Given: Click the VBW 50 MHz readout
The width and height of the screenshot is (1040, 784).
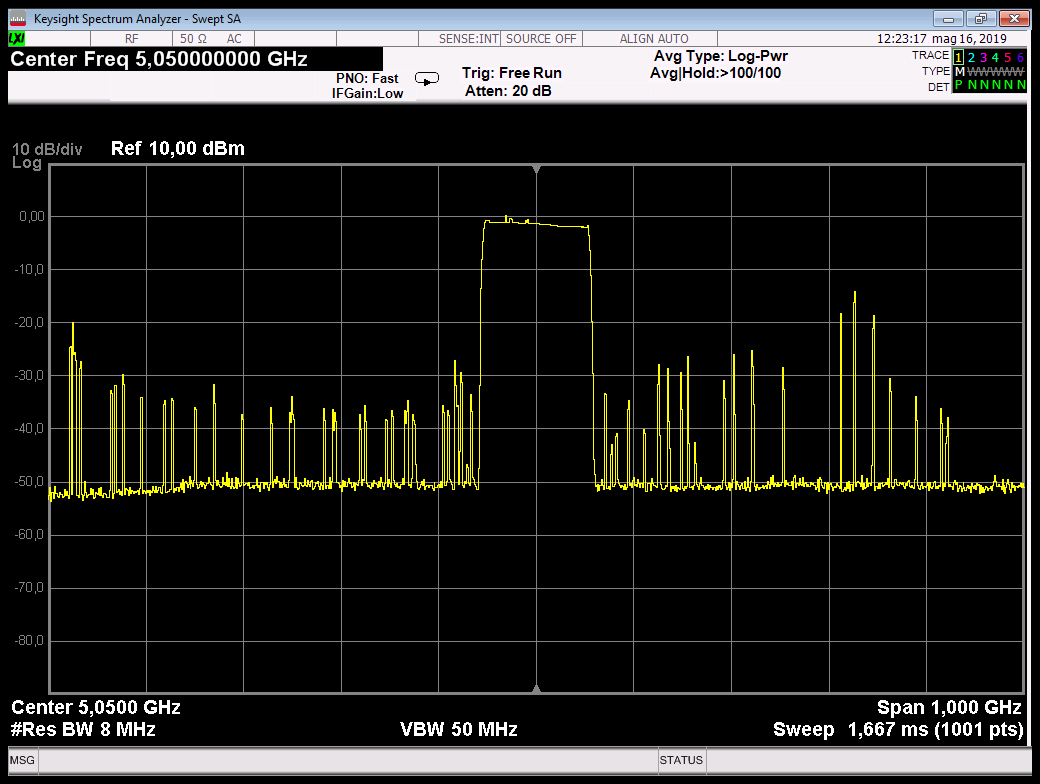Looking at the screenshot, I should [x=459, y=730].
